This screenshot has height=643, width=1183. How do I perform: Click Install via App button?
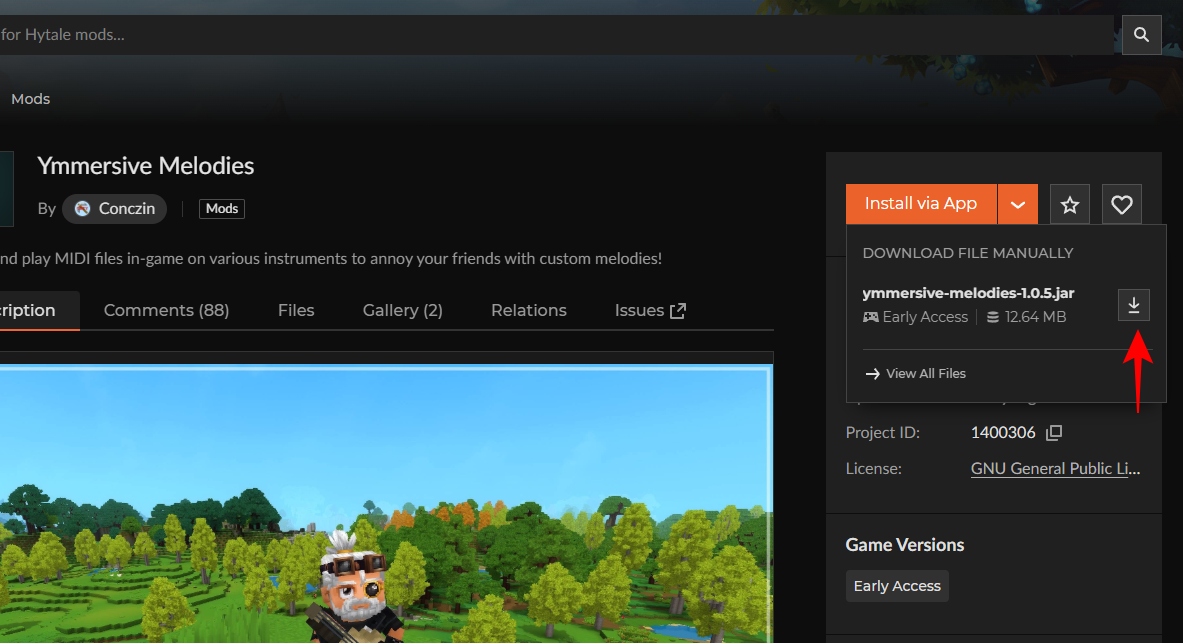(x=921, y=204)
